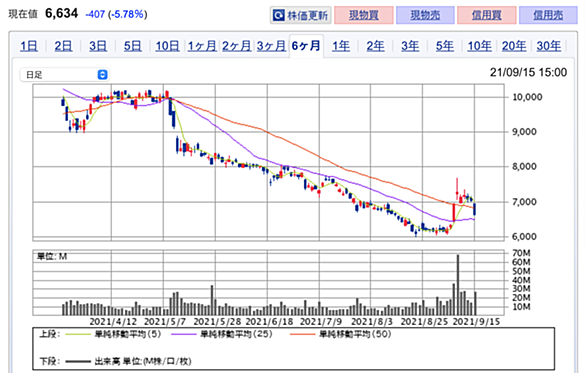
Task: Open the 信用売 order link
Action: [548, 15]
